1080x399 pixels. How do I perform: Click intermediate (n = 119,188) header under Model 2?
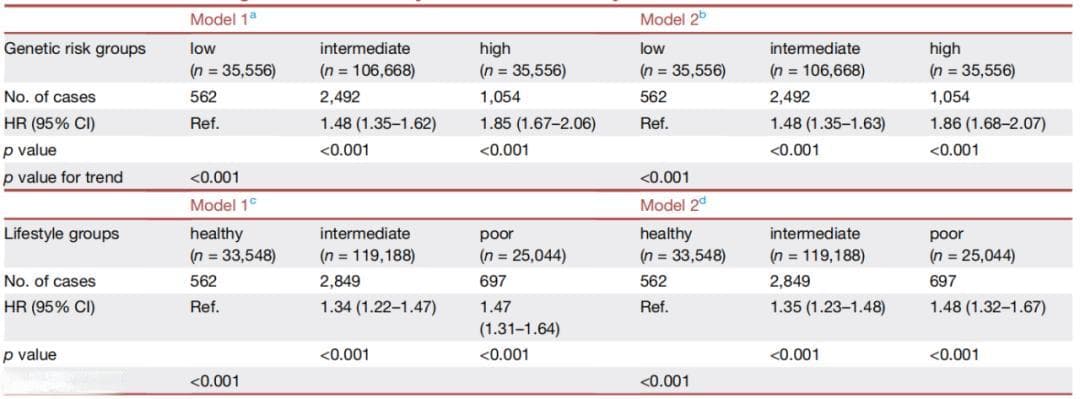tap(818, 245)
